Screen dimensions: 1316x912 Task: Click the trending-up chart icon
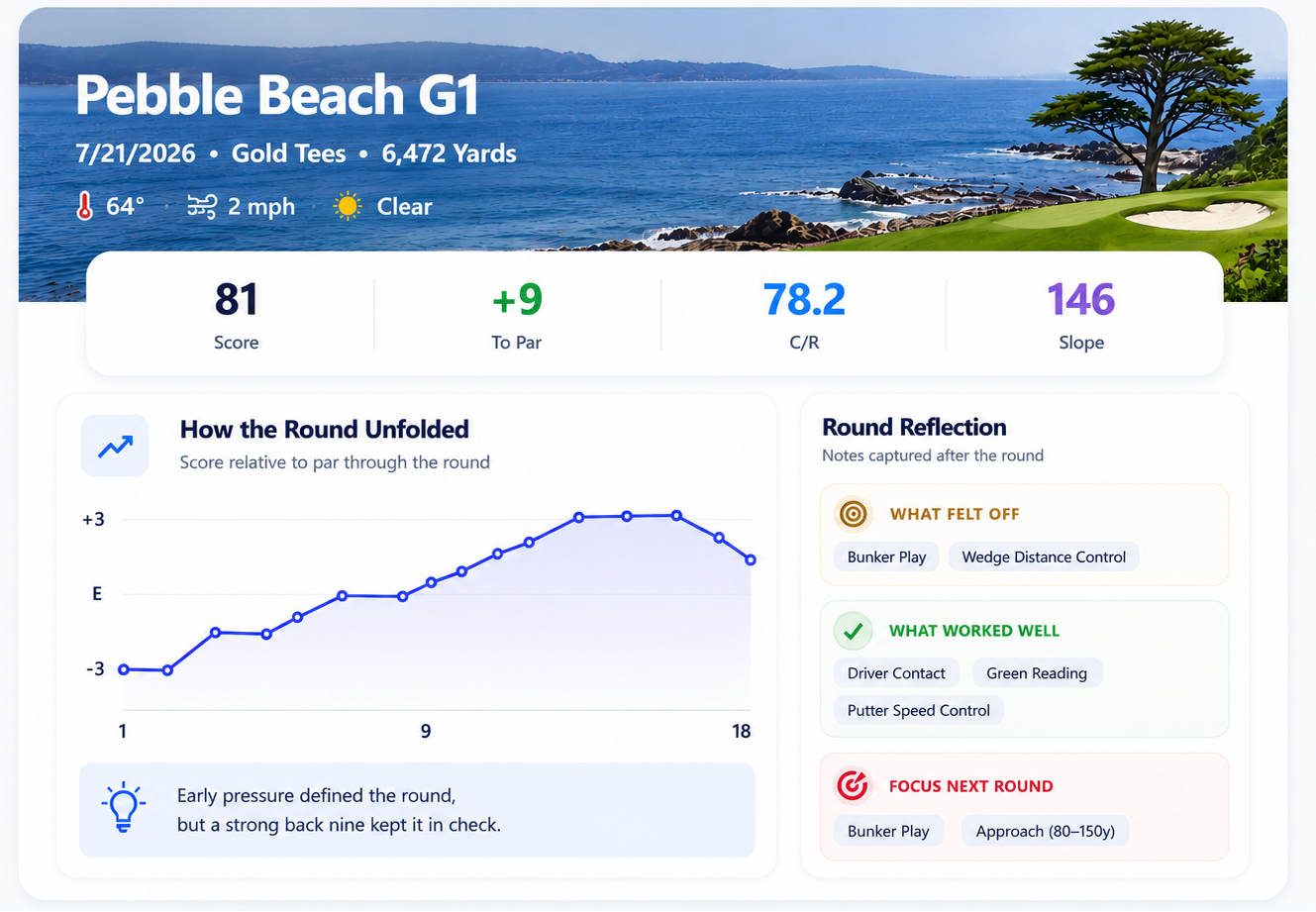pos(115,446)
